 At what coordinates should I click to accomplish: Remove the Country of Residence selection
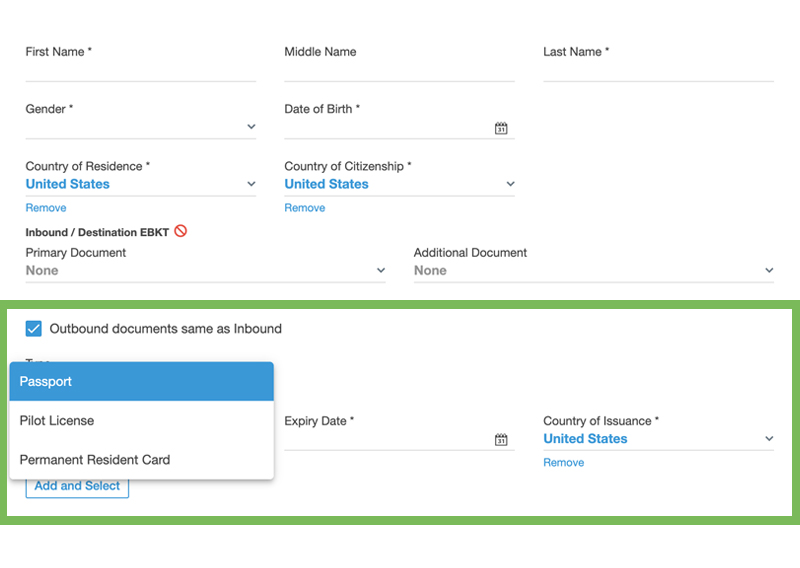click(46, 208)
